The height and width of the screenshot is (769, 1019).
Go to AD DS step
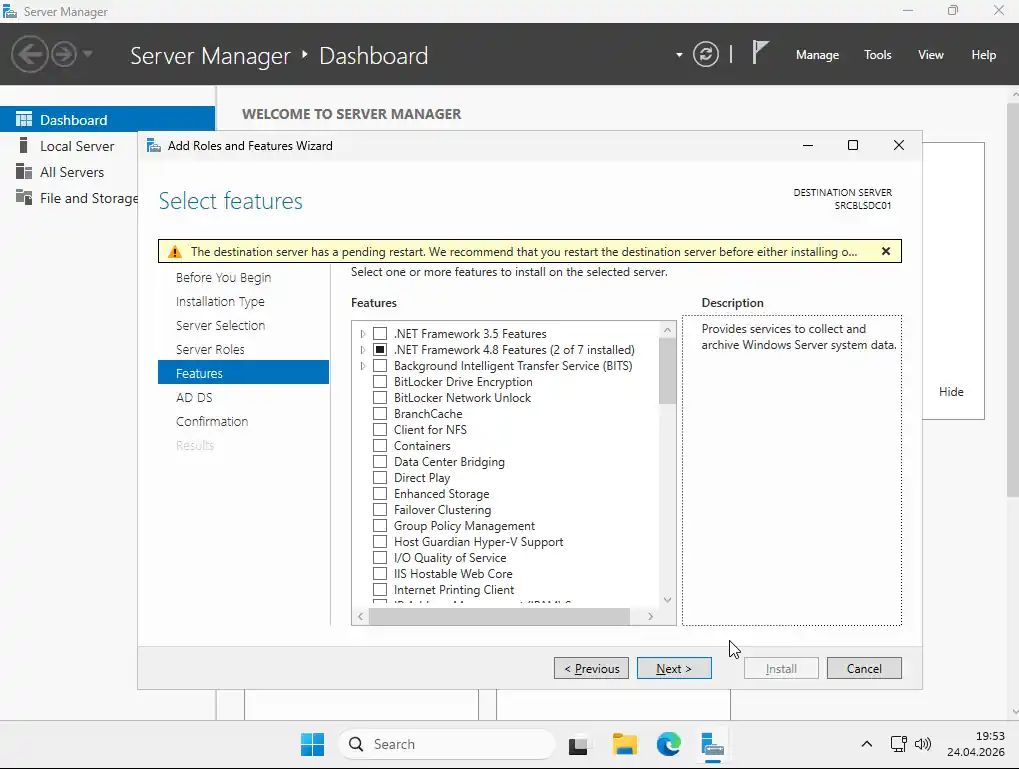click(x=194, y=398)
